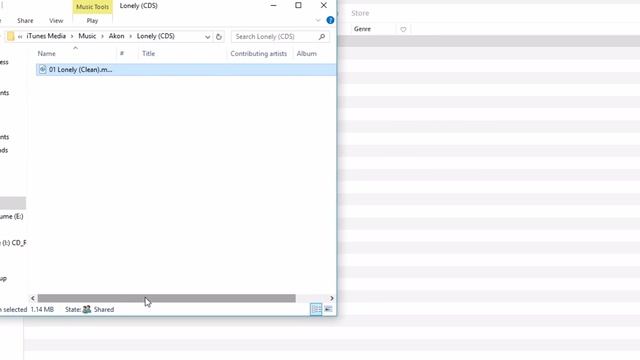Screen dimensions: 640x360
Task: Maximize the Lonely (CDS) Explorer window
Action: click(x=298, y=5)
